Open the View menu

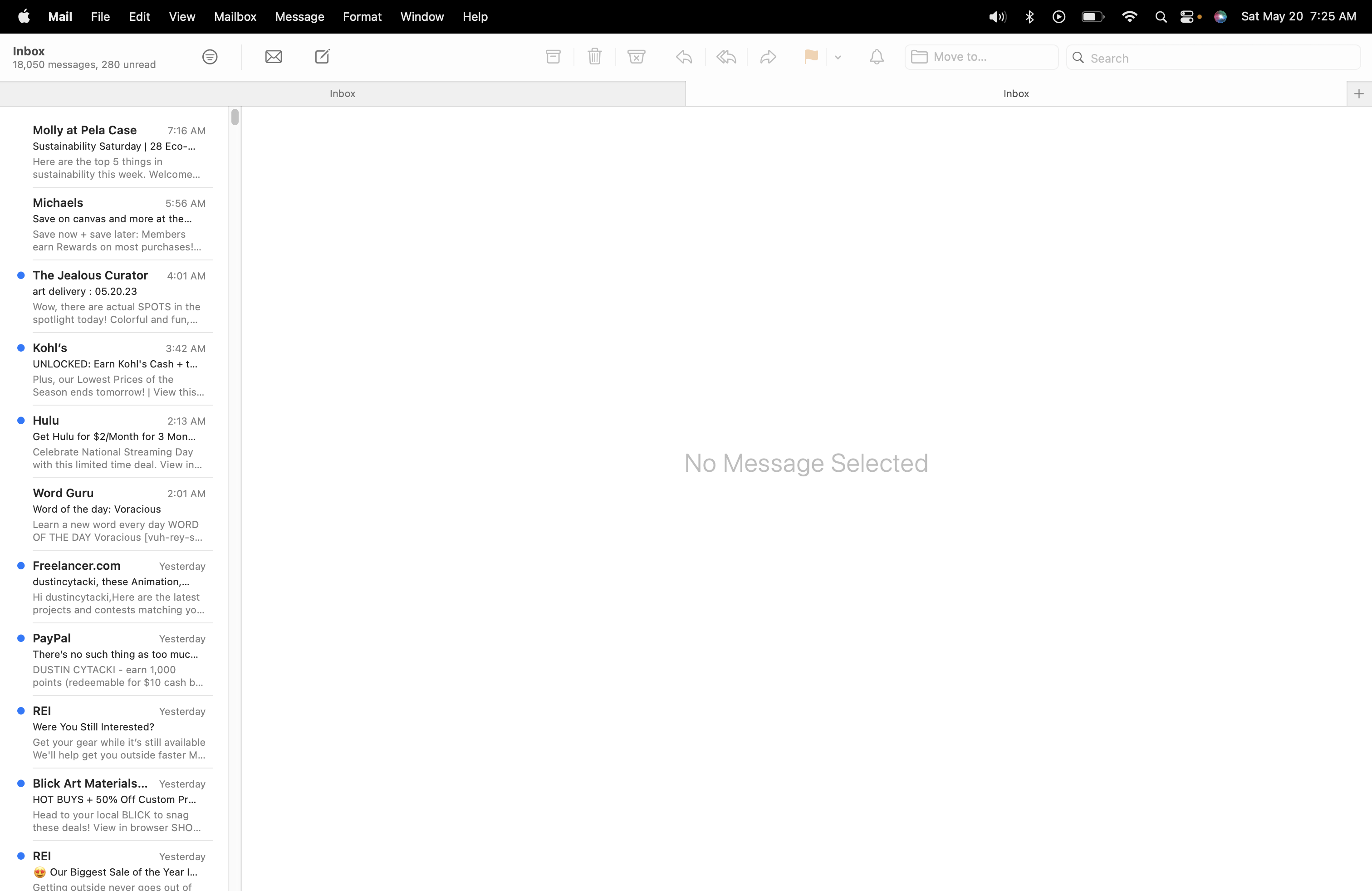[181, 17]
